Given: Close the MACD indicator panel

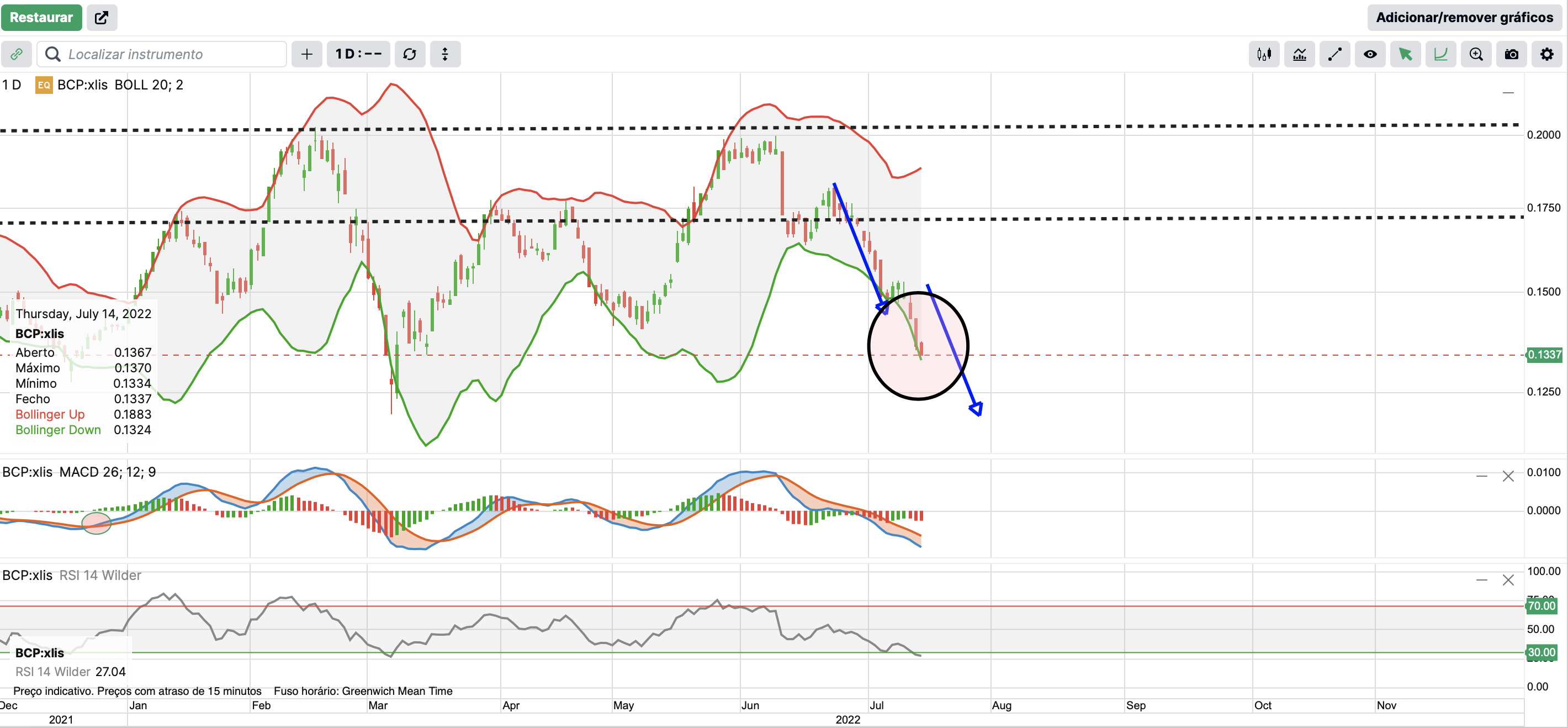Looking at the screenshot, I should coord(1507,476).
